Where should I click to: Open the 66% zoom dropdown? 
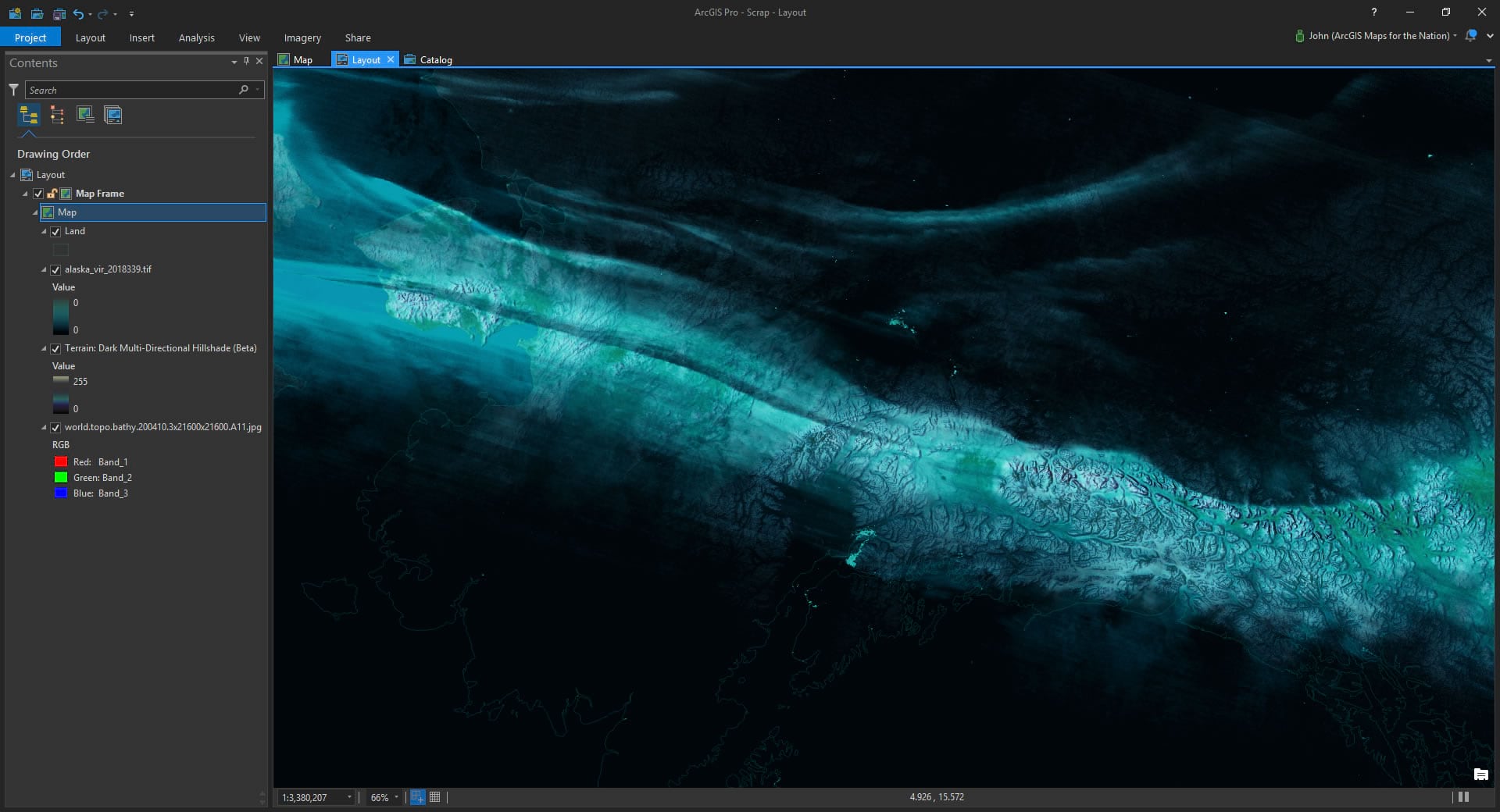point(396,797)
